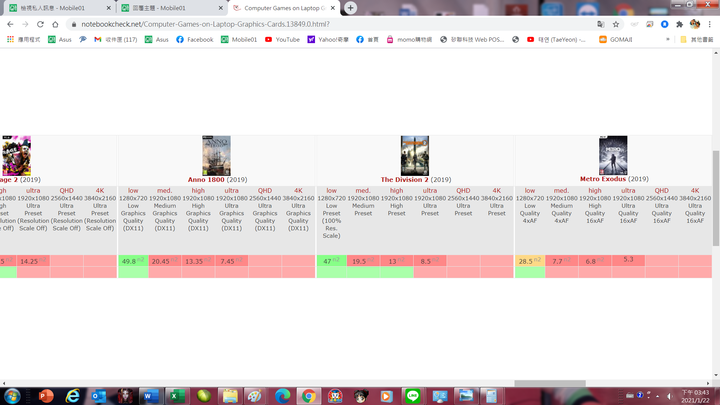Select the 19.5 benchmark cell

point(363,261)
